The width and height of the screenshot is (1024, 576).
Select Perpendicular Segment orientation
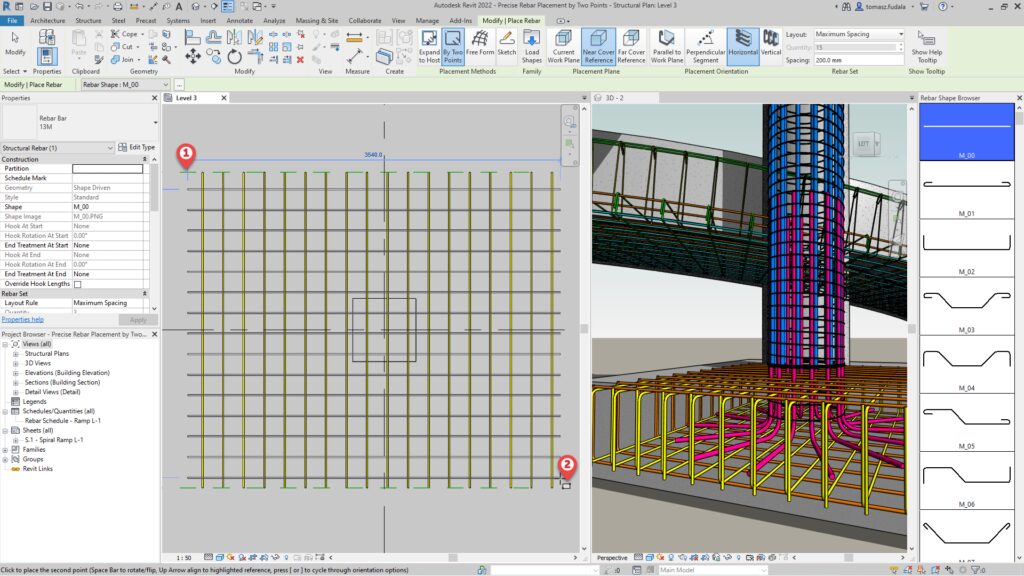coord(705,46)
